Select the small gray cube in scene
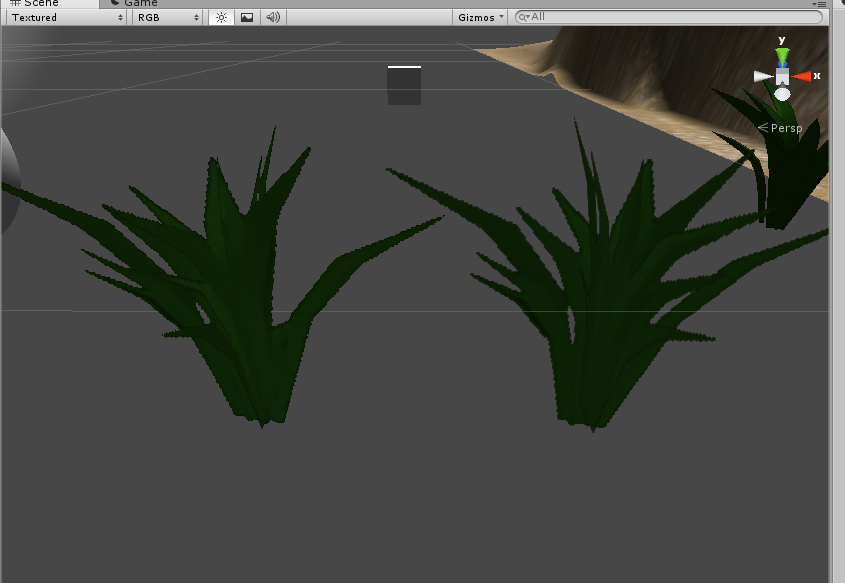Viewport: 845px width, 583px height. [404, 86]
